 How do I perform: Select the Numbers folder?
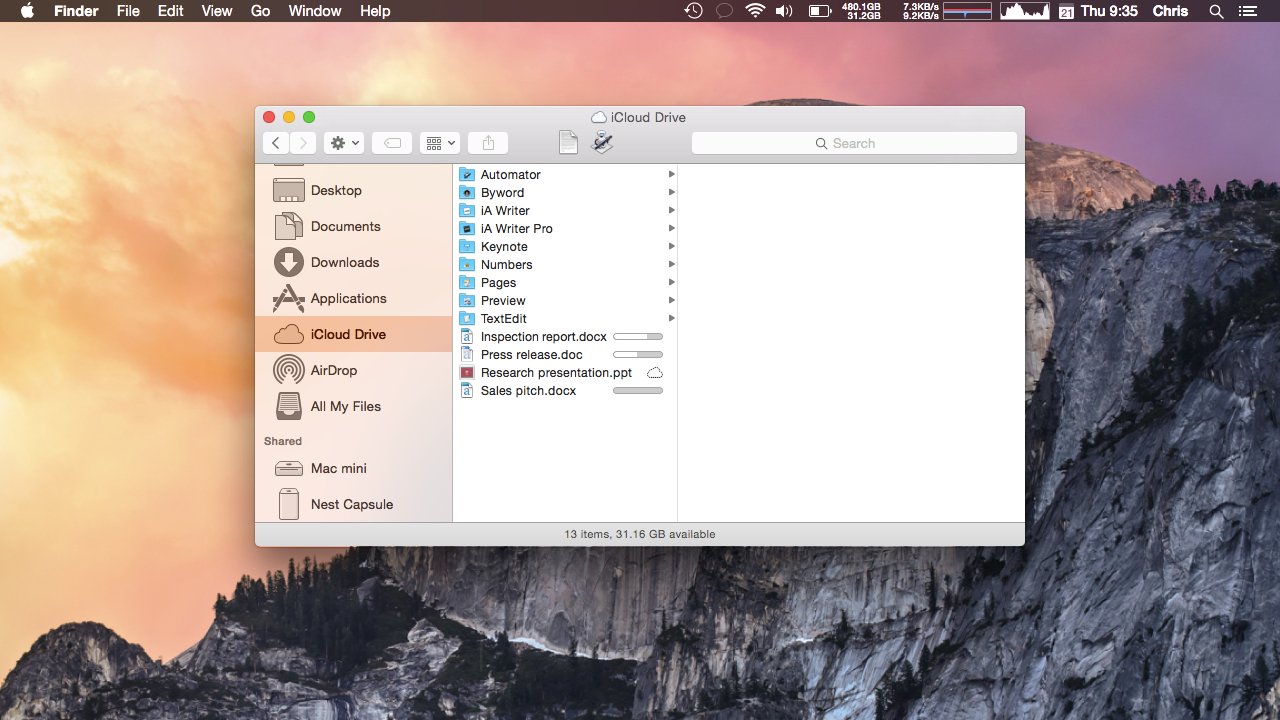[x=565, y=264]
